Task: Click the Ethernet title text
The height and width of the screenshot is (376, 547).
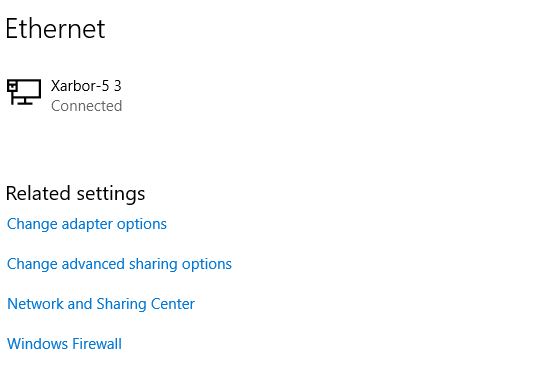Action: (55, 29)
